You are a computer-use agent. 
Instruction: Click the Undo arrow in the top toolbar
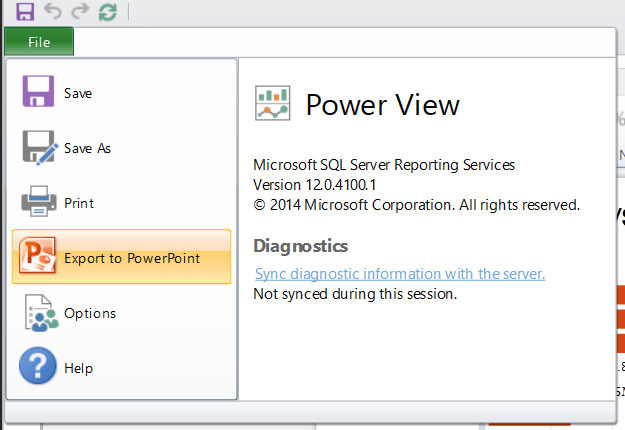(x=52, y=12)
